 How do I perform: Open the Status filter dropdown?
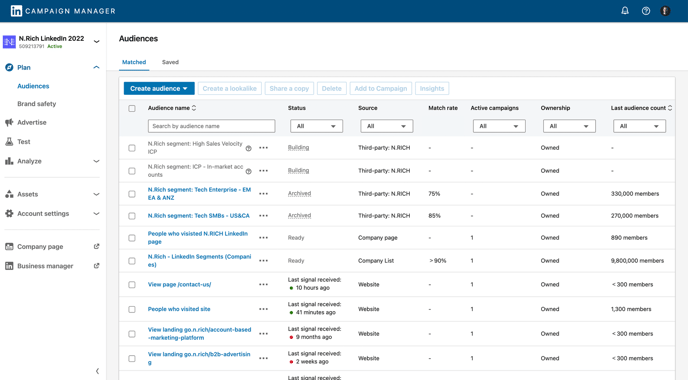[316, 126]
